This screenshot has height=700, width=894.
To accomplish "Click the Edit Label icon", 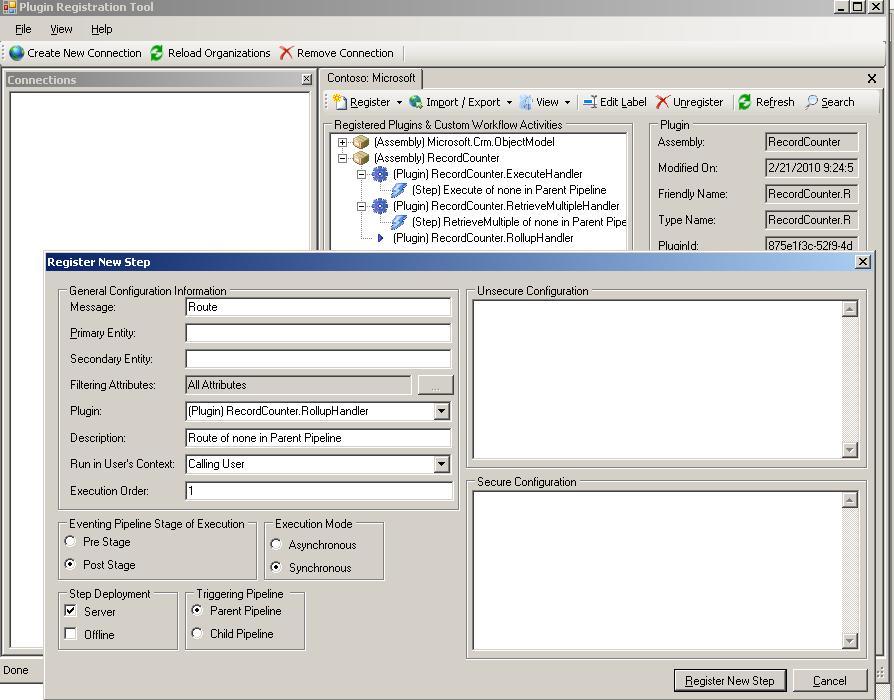I will click(590, 102).
